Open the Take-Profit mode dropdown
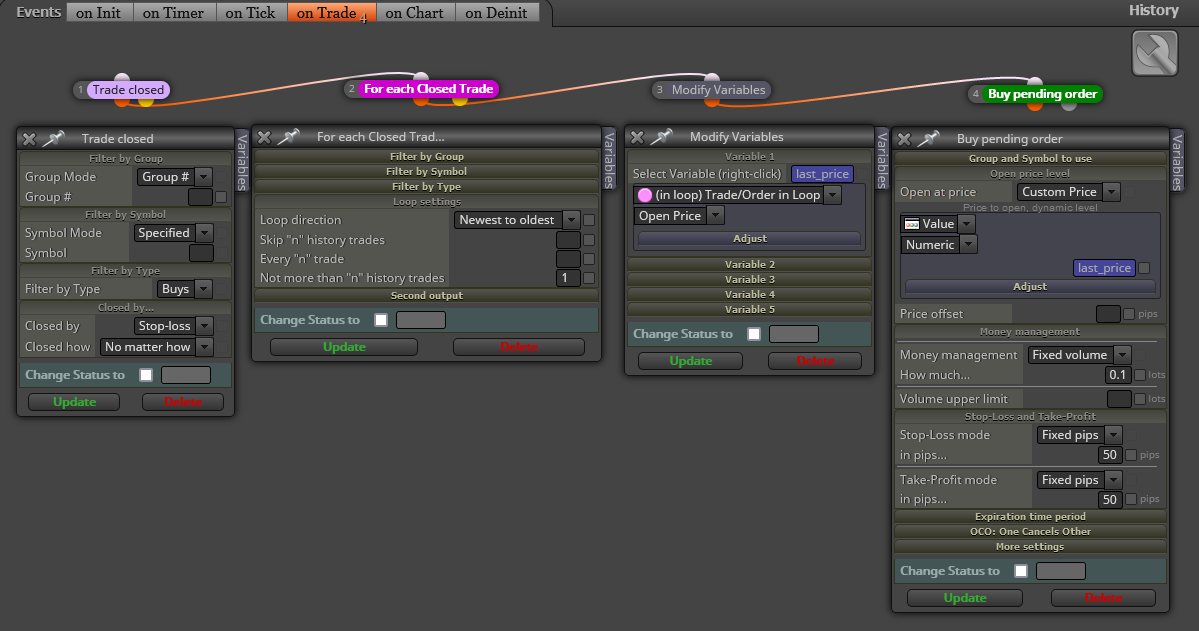Viewport: 1199px width, 631px height. point(1079,480)
